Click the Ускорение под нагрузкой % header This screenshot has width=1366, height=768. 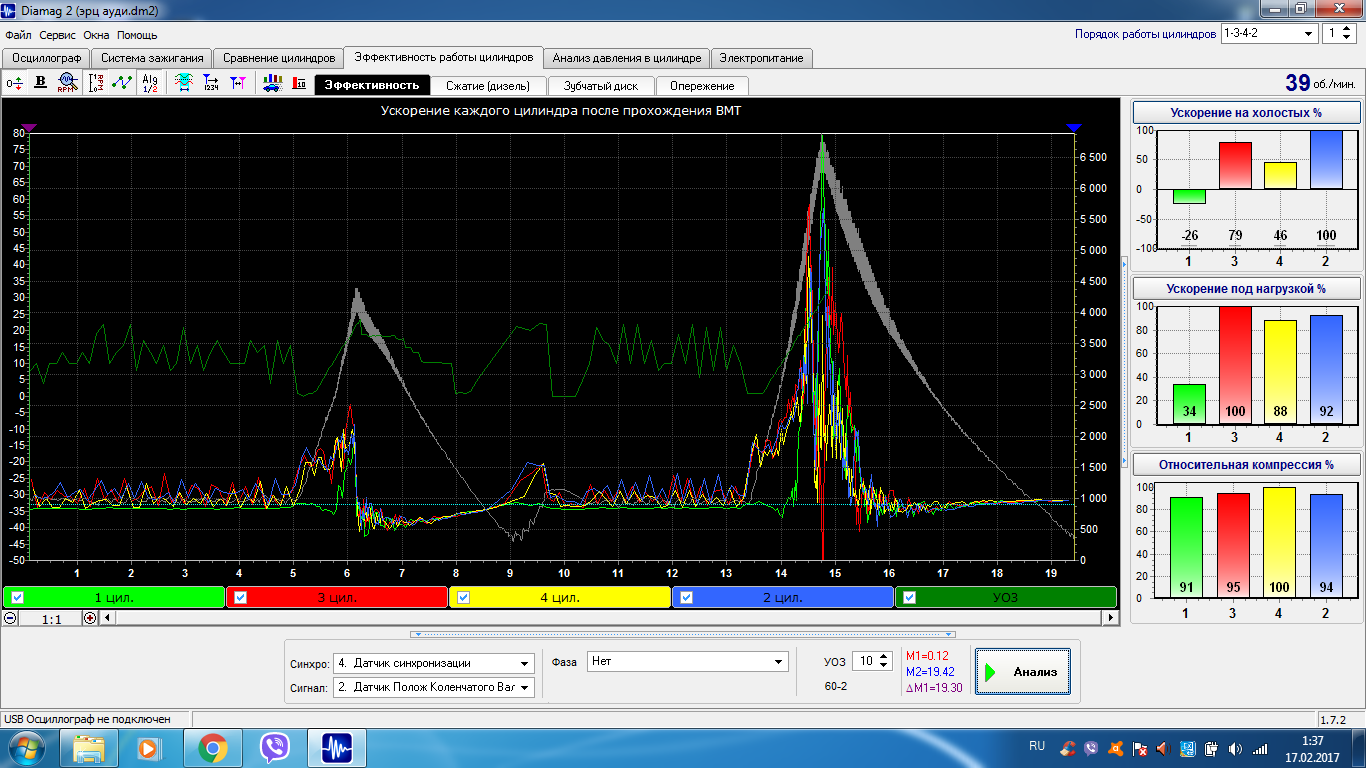1246,289
